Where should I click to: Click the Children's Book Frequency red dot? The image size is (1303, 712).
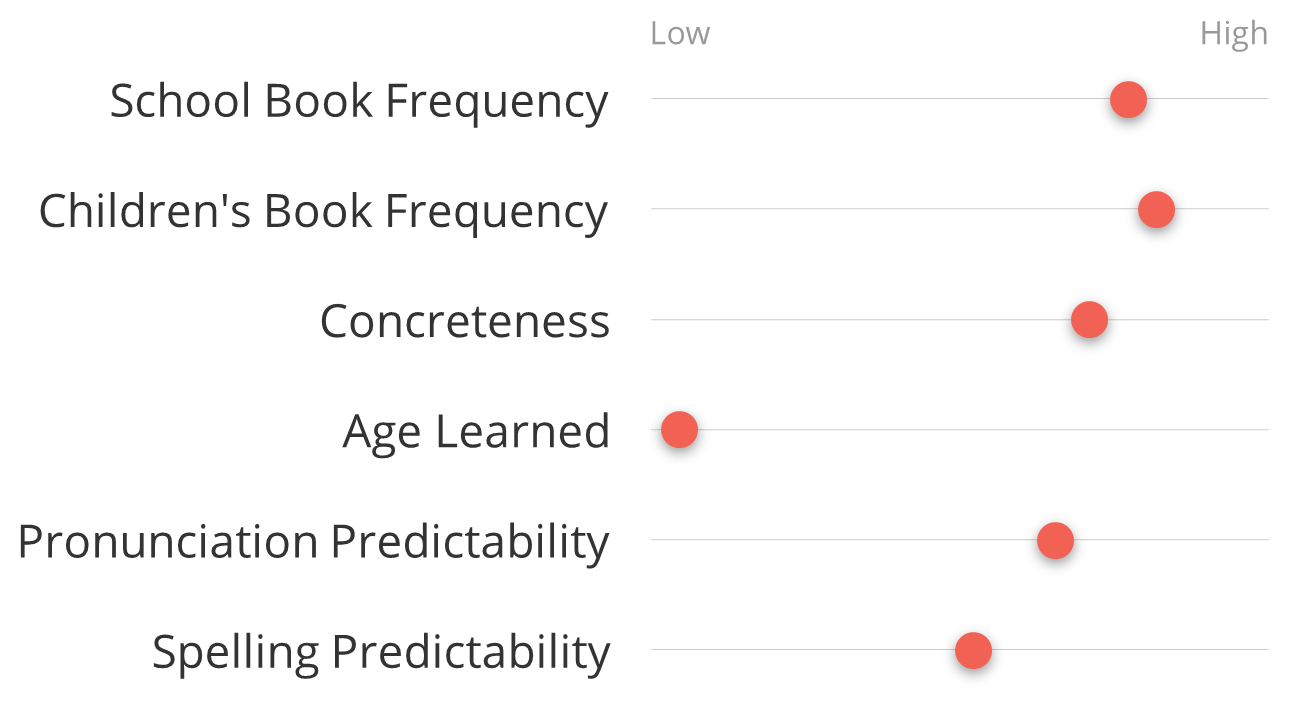tap(1156, 210)
